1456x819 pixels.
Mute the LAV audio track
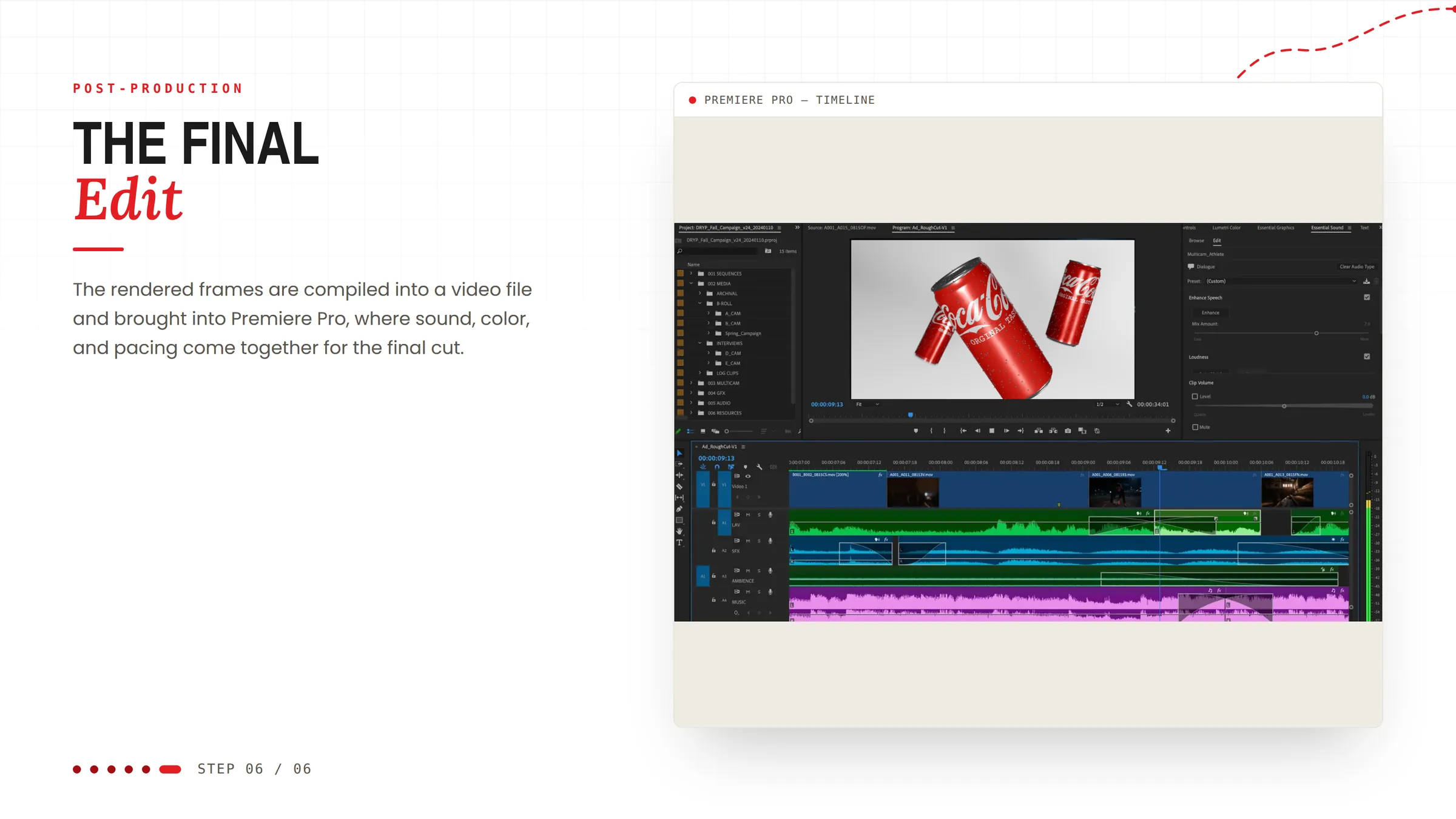tap(748, 514)
